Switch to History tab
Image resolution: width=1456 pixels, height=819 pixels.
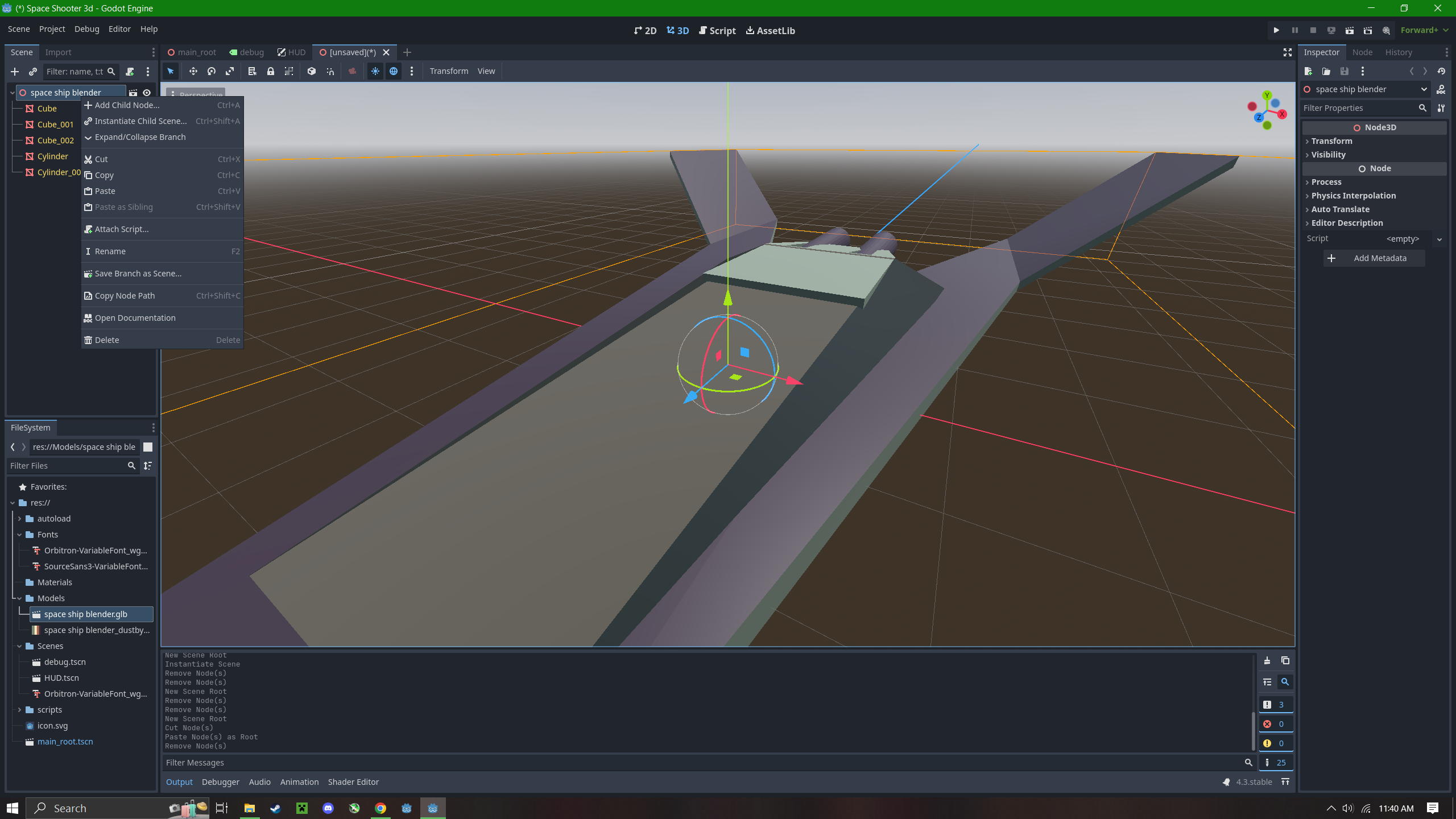(1399, 52)
